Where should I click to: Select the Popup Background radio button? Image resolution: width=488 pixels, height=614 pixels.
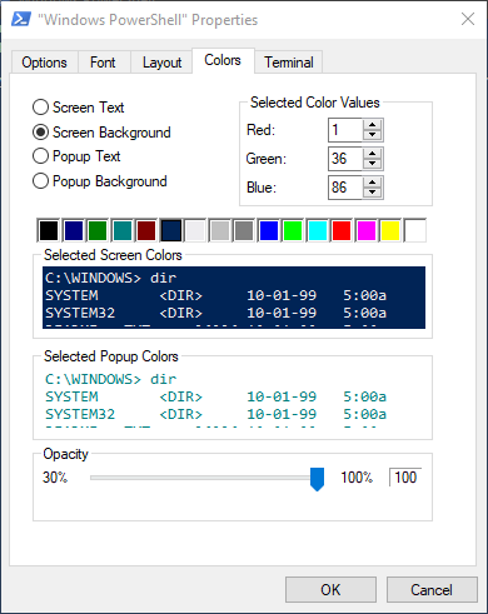coord(40,181)
